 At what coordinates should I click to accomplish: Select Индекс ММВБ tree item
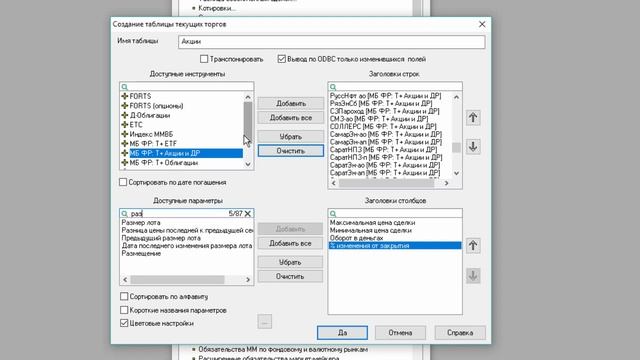click(x=151, y=134)
